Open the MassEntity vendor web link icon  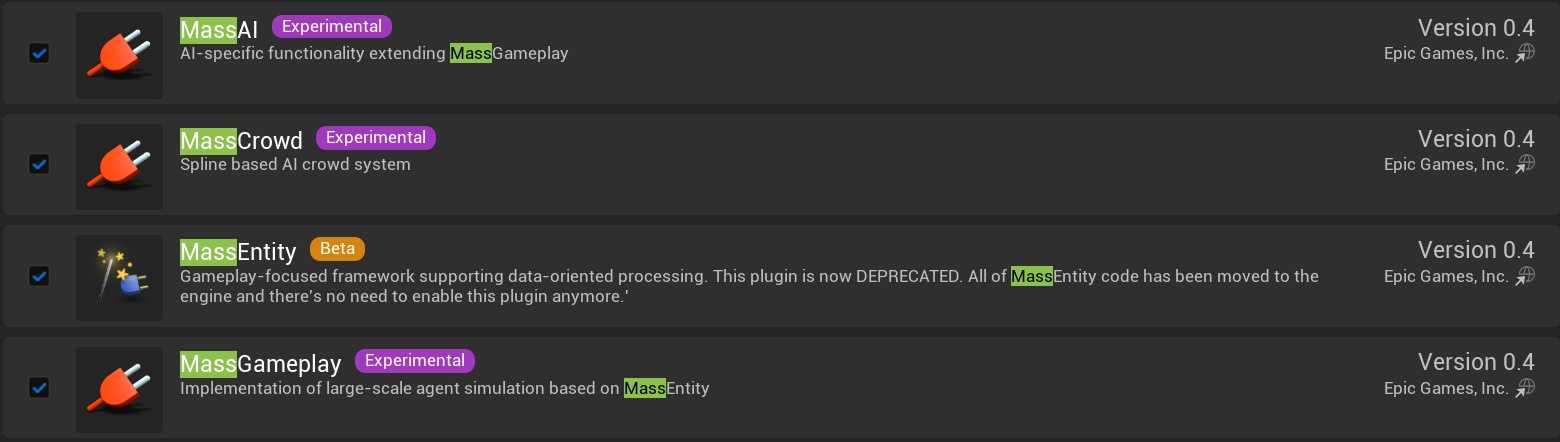pos(1525,276)
